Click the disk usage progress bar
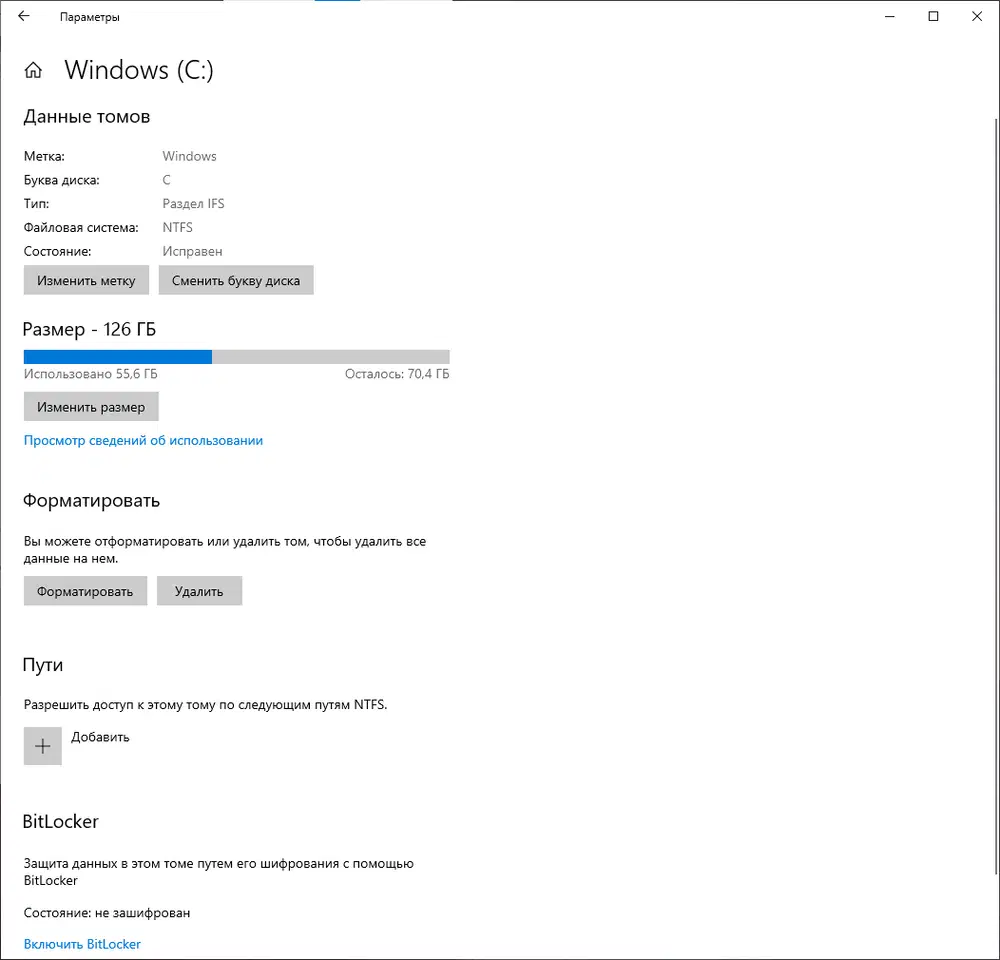The image size is (1000, 960). click(237, 357)
